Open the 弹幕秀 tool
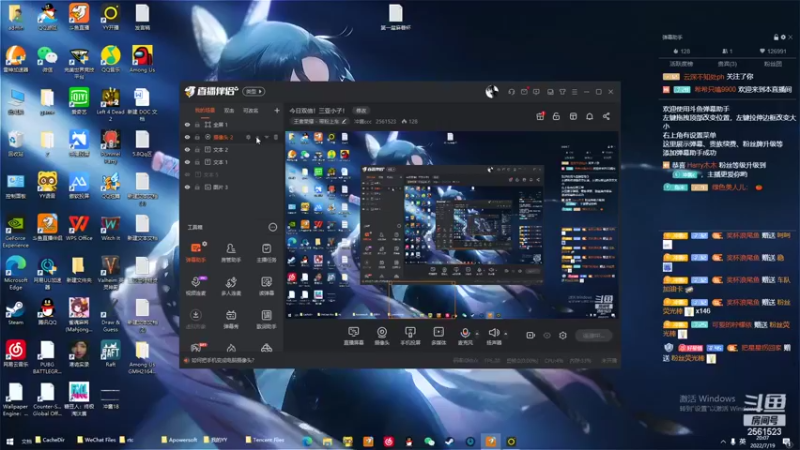 pyautogui.click(x=231, y=319)
